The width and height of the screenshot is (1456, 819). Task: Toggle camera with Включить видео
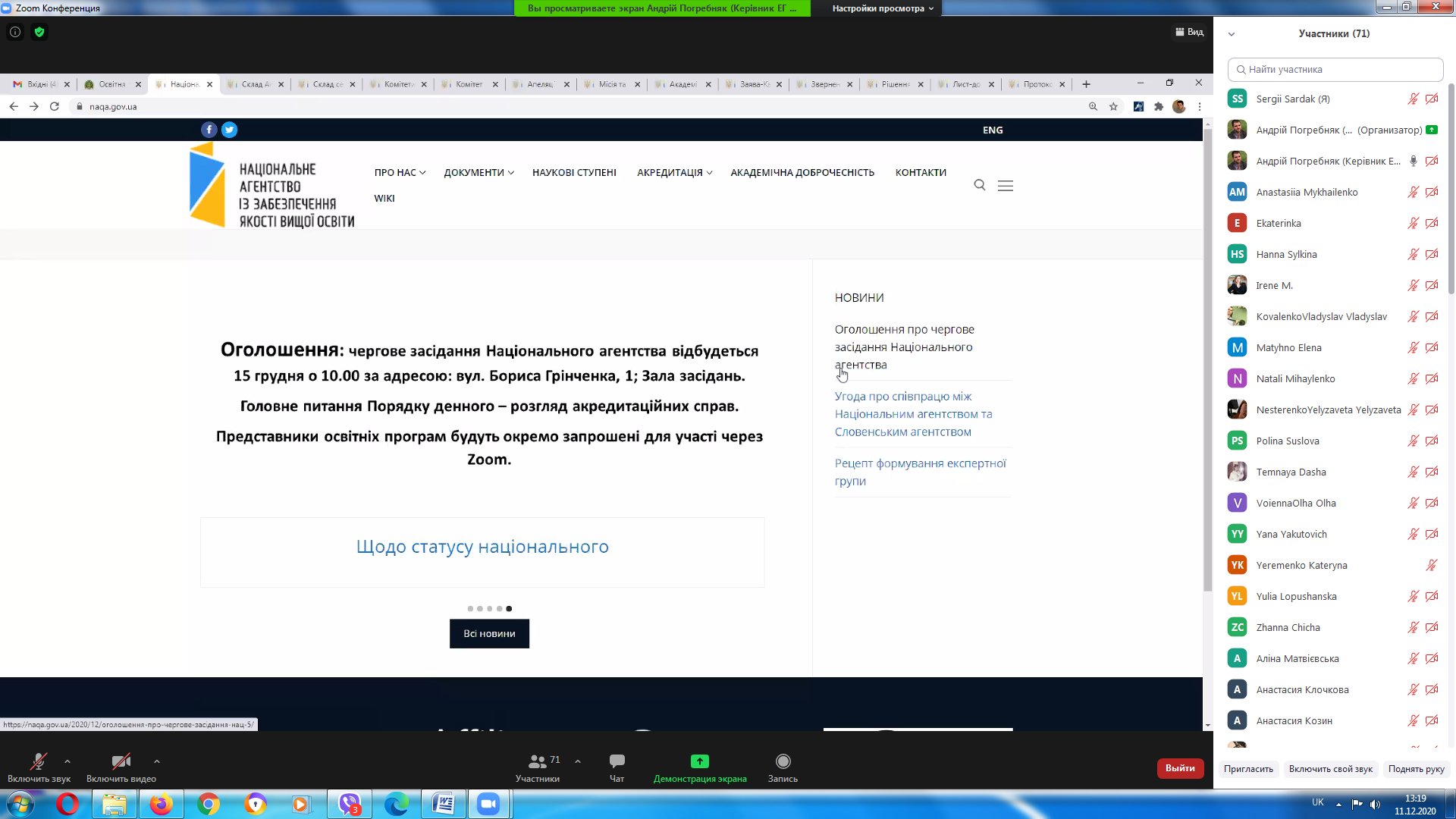(x=121, y=767)
